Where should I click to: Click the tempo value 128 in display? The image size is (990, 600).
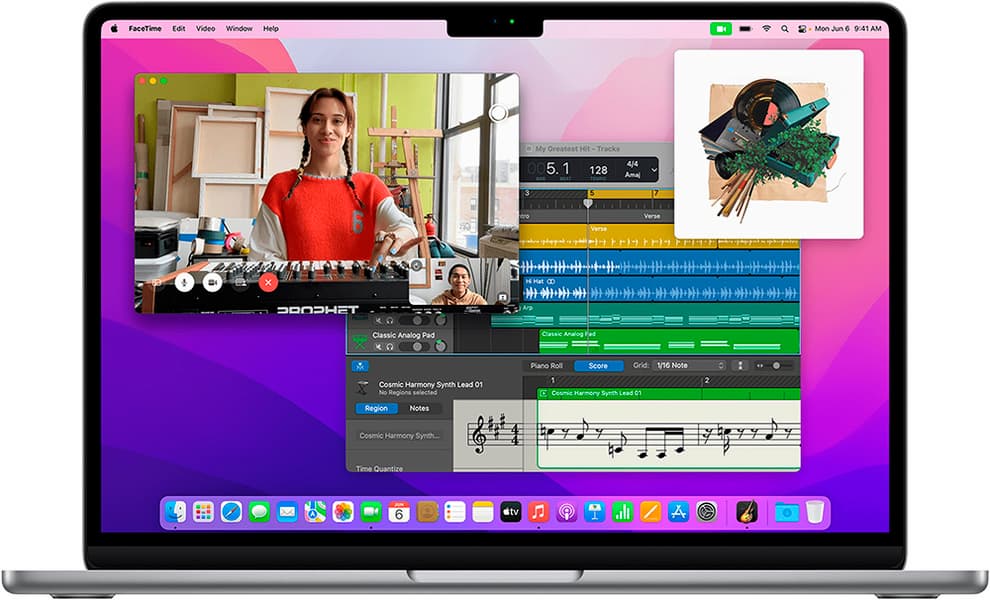tap(598, 170)
